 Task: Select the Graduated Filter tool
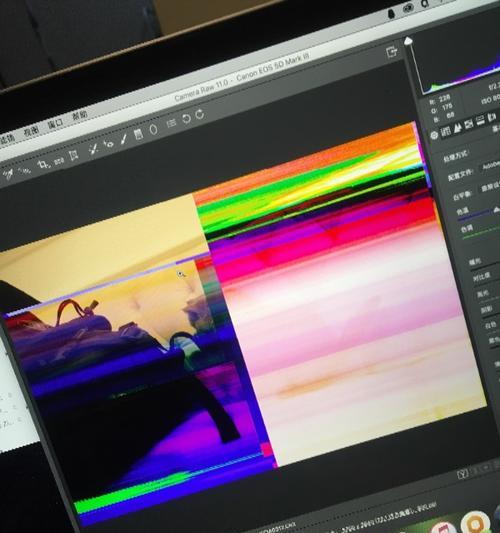(x=138, y=135)
